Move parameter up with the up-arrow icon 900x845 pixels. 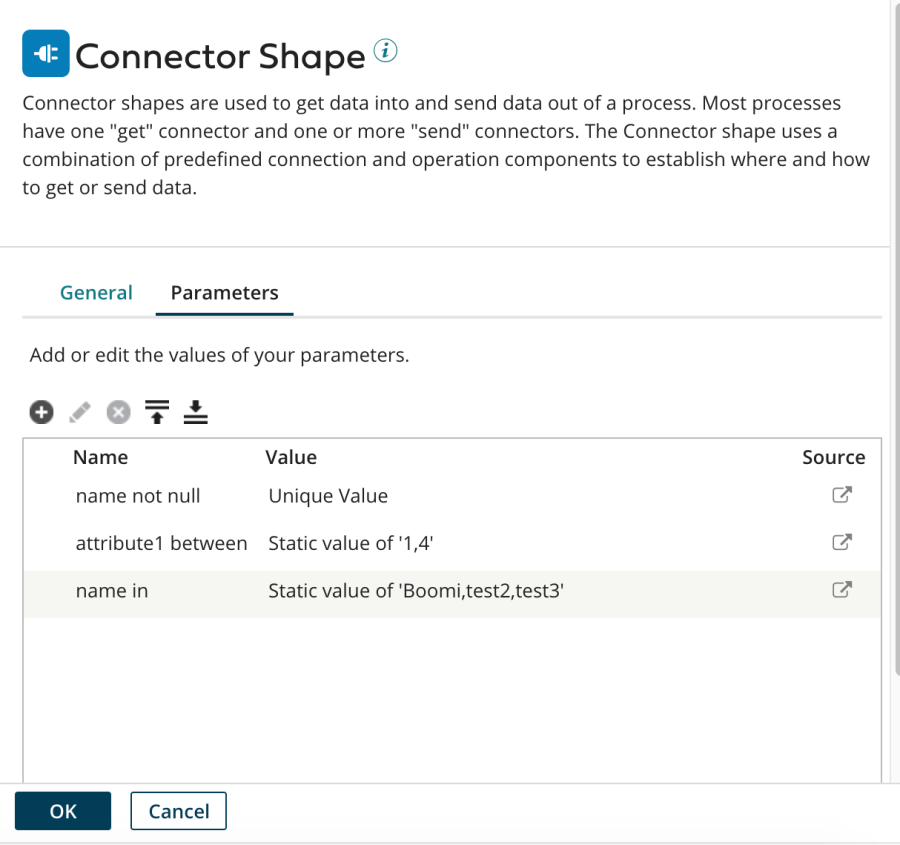157,411
